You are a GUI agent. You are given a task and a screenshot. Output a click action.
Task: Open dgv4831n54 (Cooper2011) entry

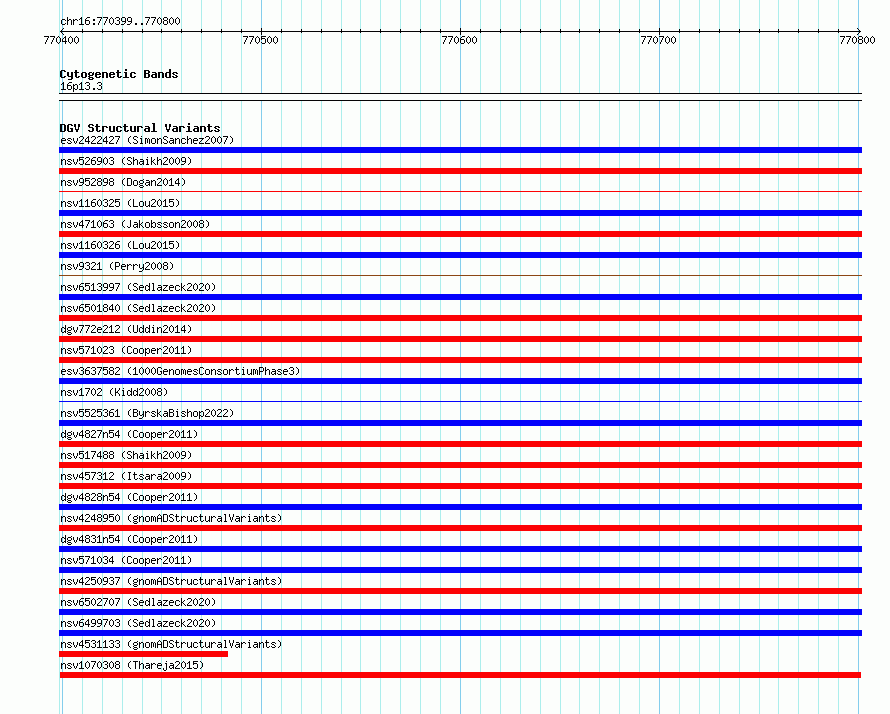coord(129,539)
